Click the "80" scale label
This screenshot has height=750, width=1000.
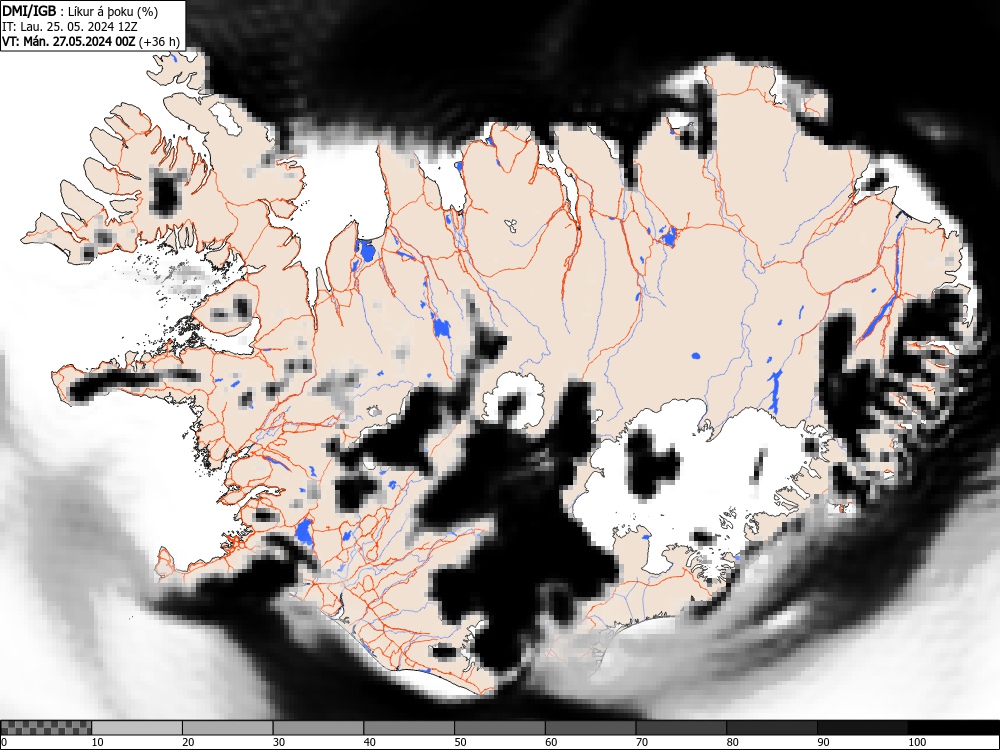tap(732, 742)
